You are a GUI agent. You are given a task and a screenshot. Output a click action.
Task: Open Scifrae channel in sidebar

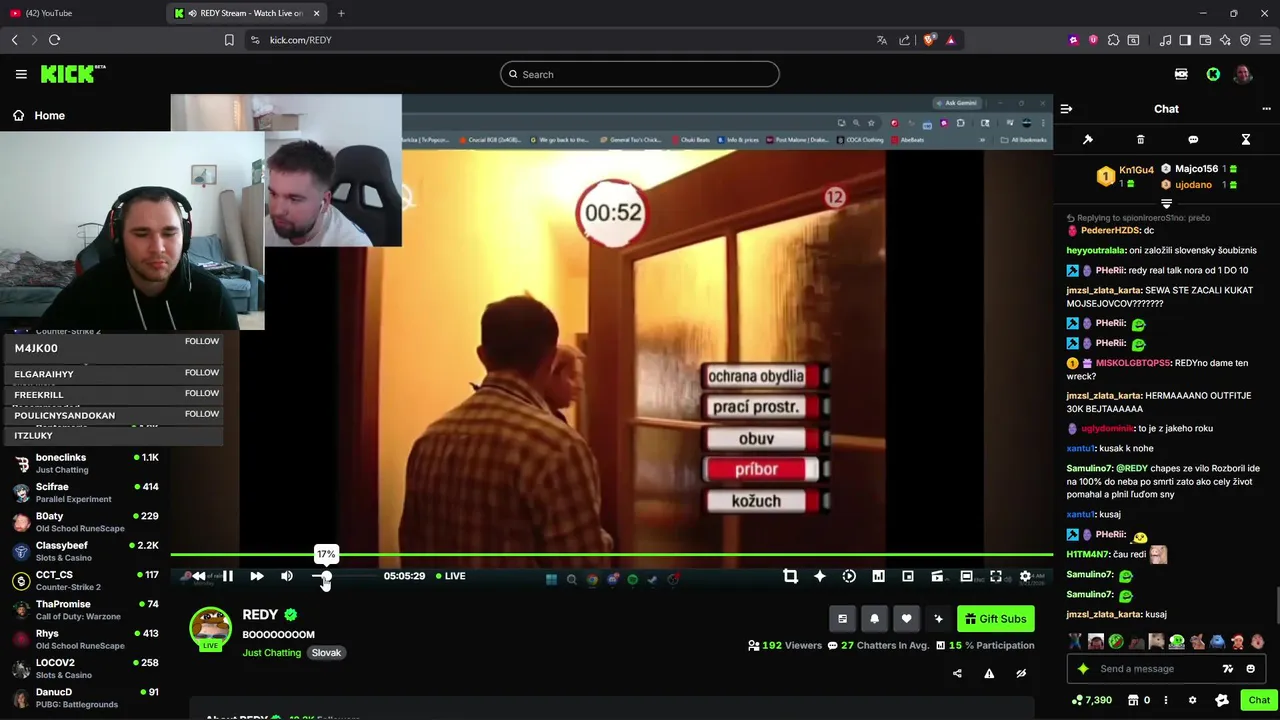point(85,492)
